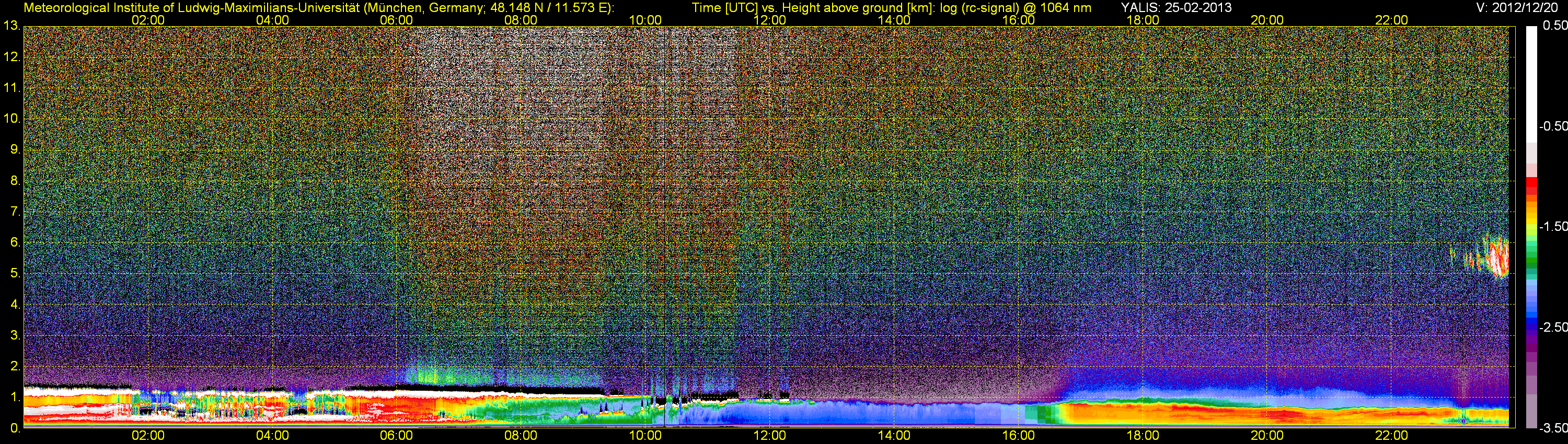
Task: Click the 04:00 label on the bottom time axis
Action: 272,436
